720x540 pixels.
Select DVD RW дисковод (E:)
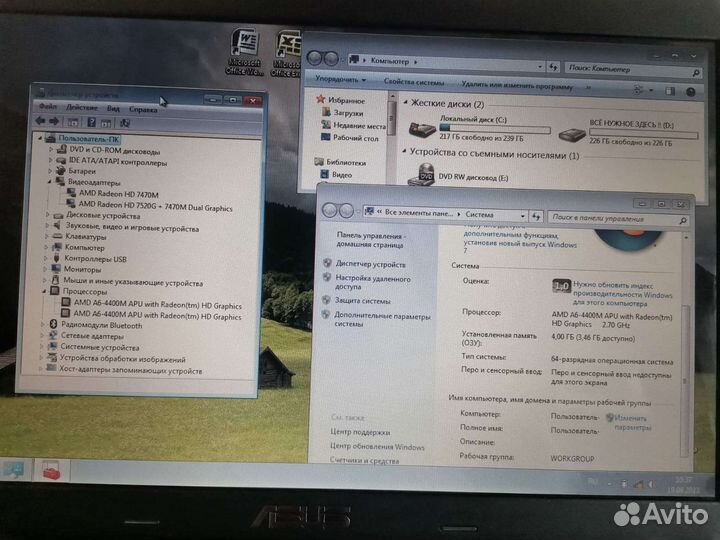coord(459,175)
